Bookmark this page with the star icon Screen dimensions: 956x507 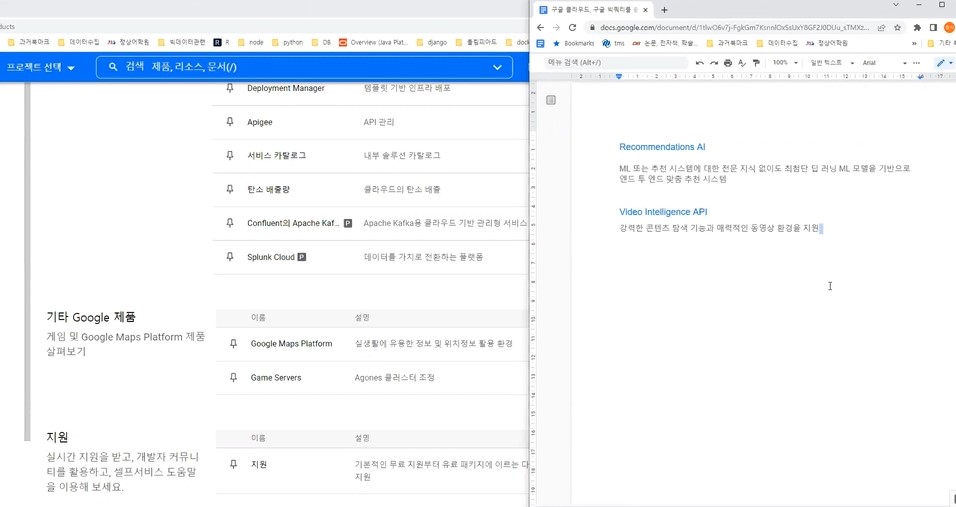[x=897, y=27]
